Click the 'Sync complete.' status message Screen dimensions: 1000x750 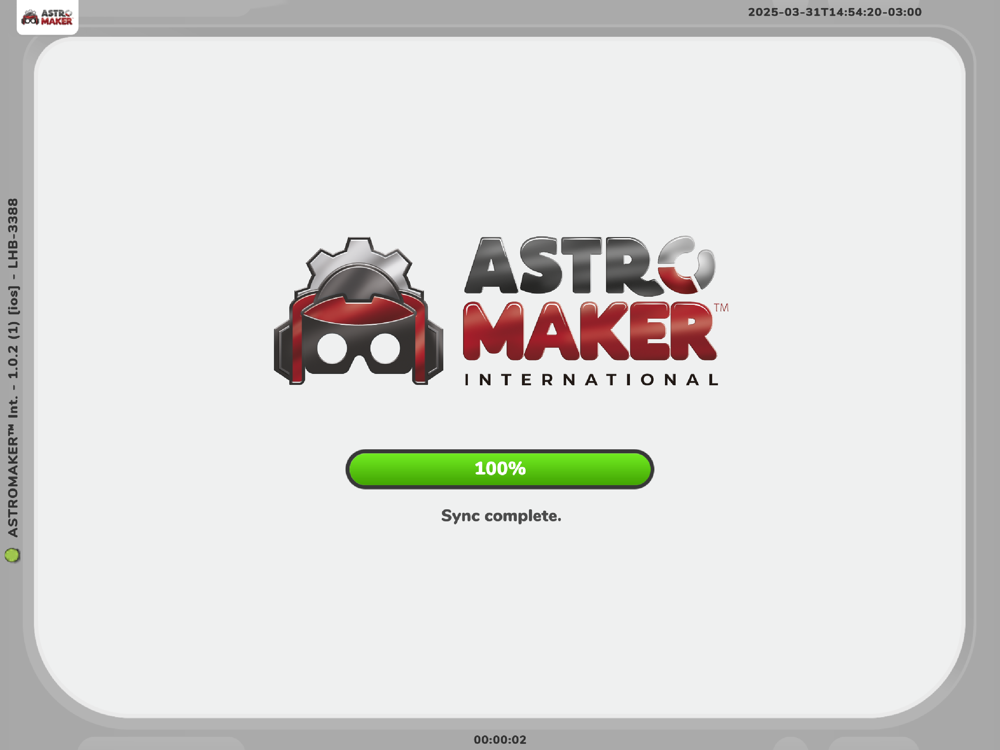501,515
